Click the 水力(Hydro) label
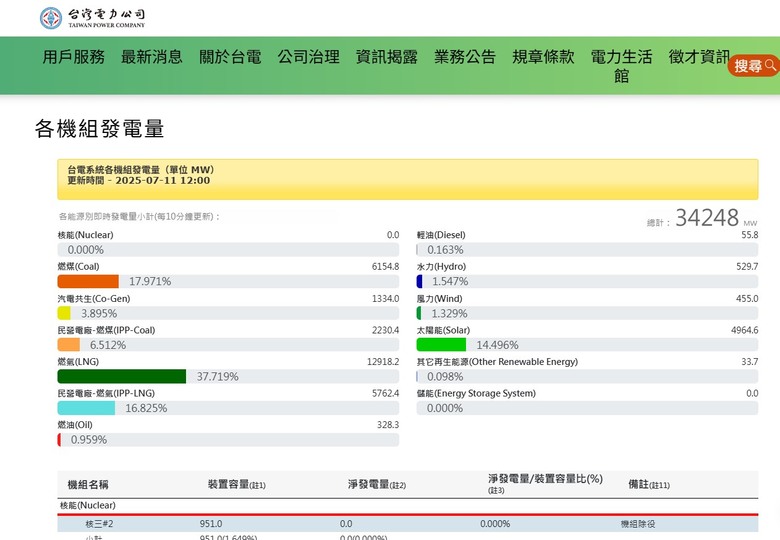The image size is (780, 540). click(441, 267)
